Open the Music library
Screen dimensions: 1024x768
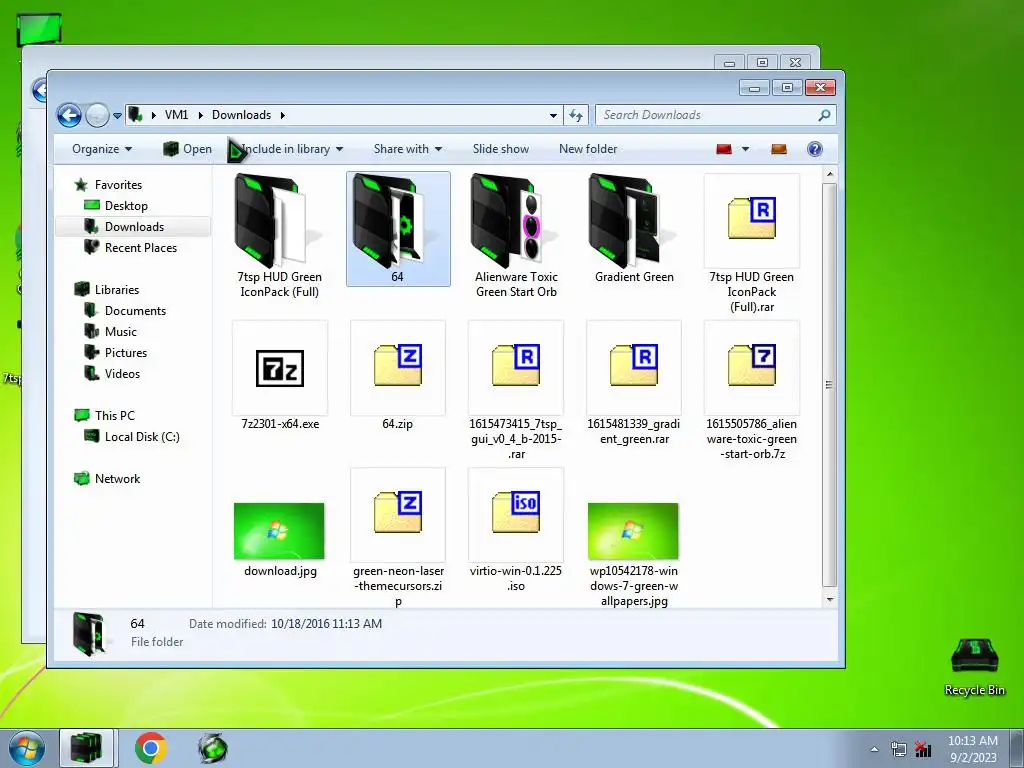point(121,332)
